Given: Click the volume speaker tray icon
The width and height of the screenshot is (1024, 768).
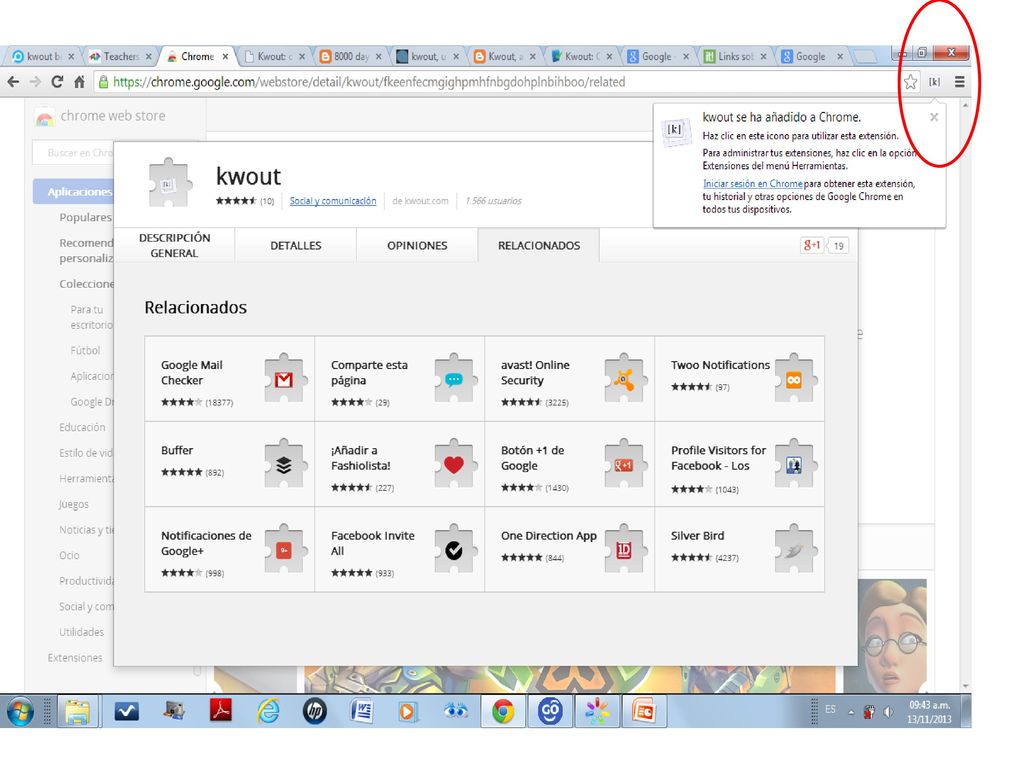Looking at the screenshot, I should [888, 712].
